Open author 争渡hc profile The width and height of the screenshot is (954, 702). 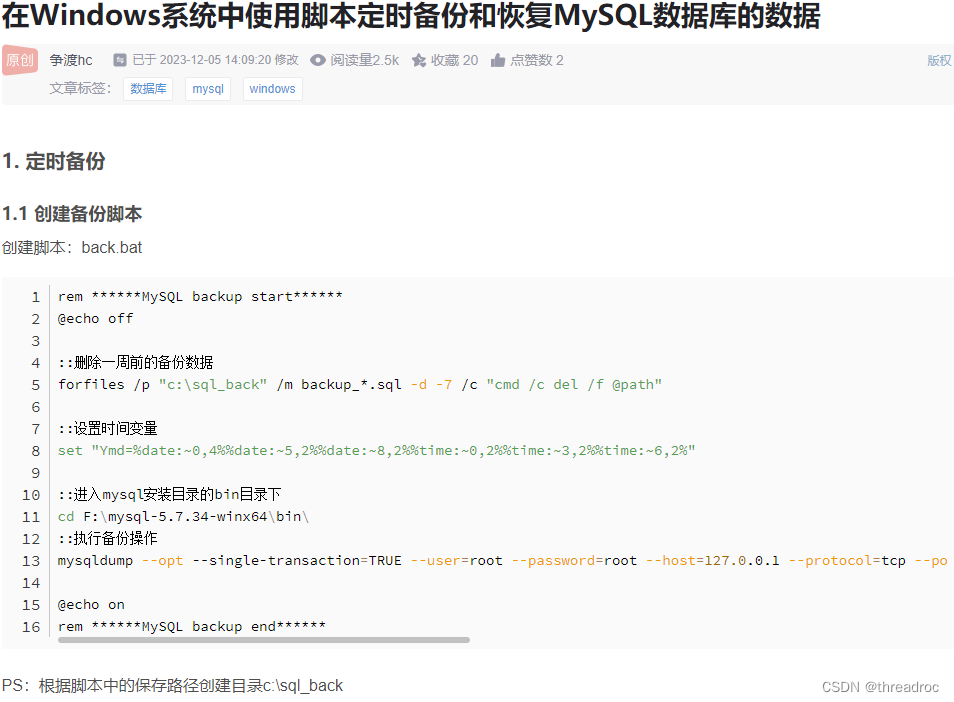[x=71, y=60]
